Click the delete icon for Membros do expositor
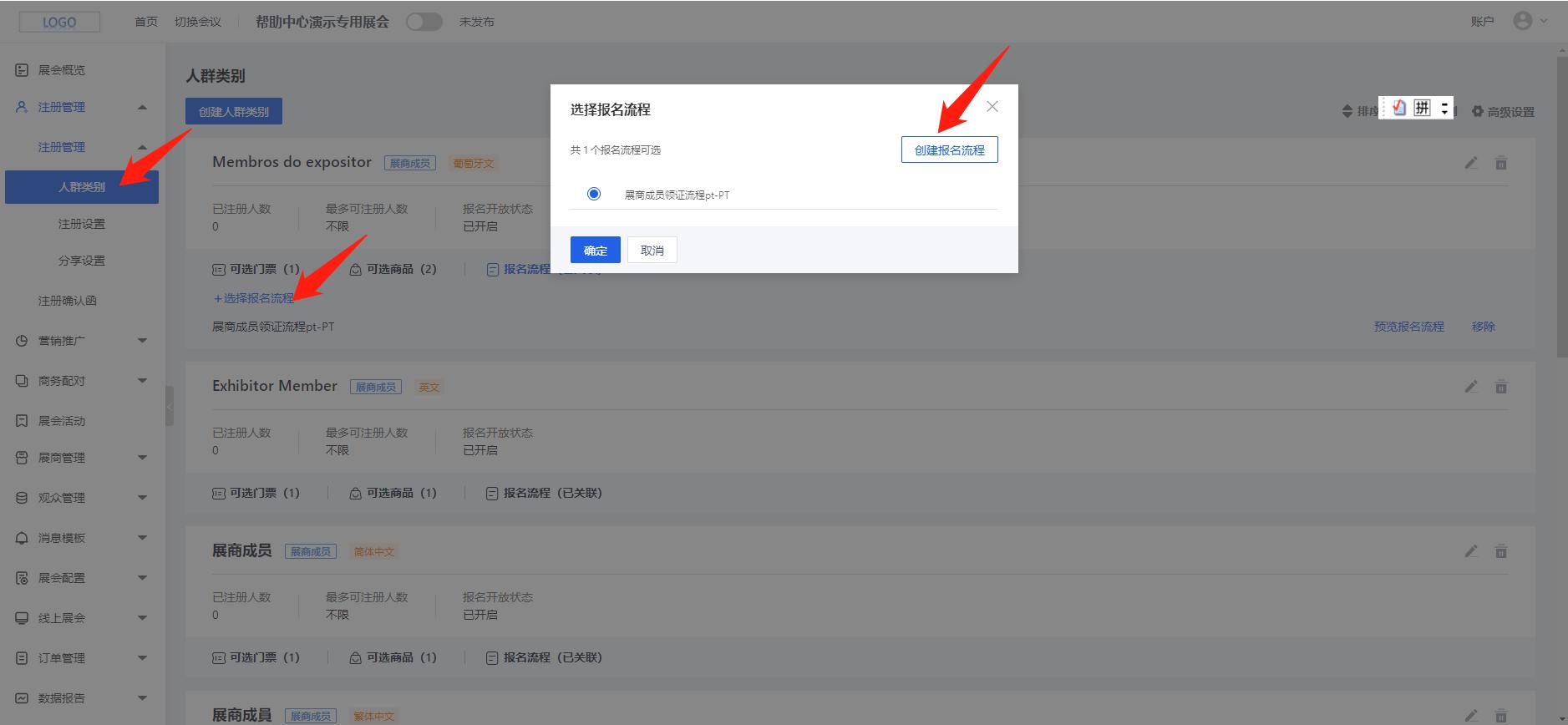The width and height of the screenshot is (1568, 725). point(1500,163)
